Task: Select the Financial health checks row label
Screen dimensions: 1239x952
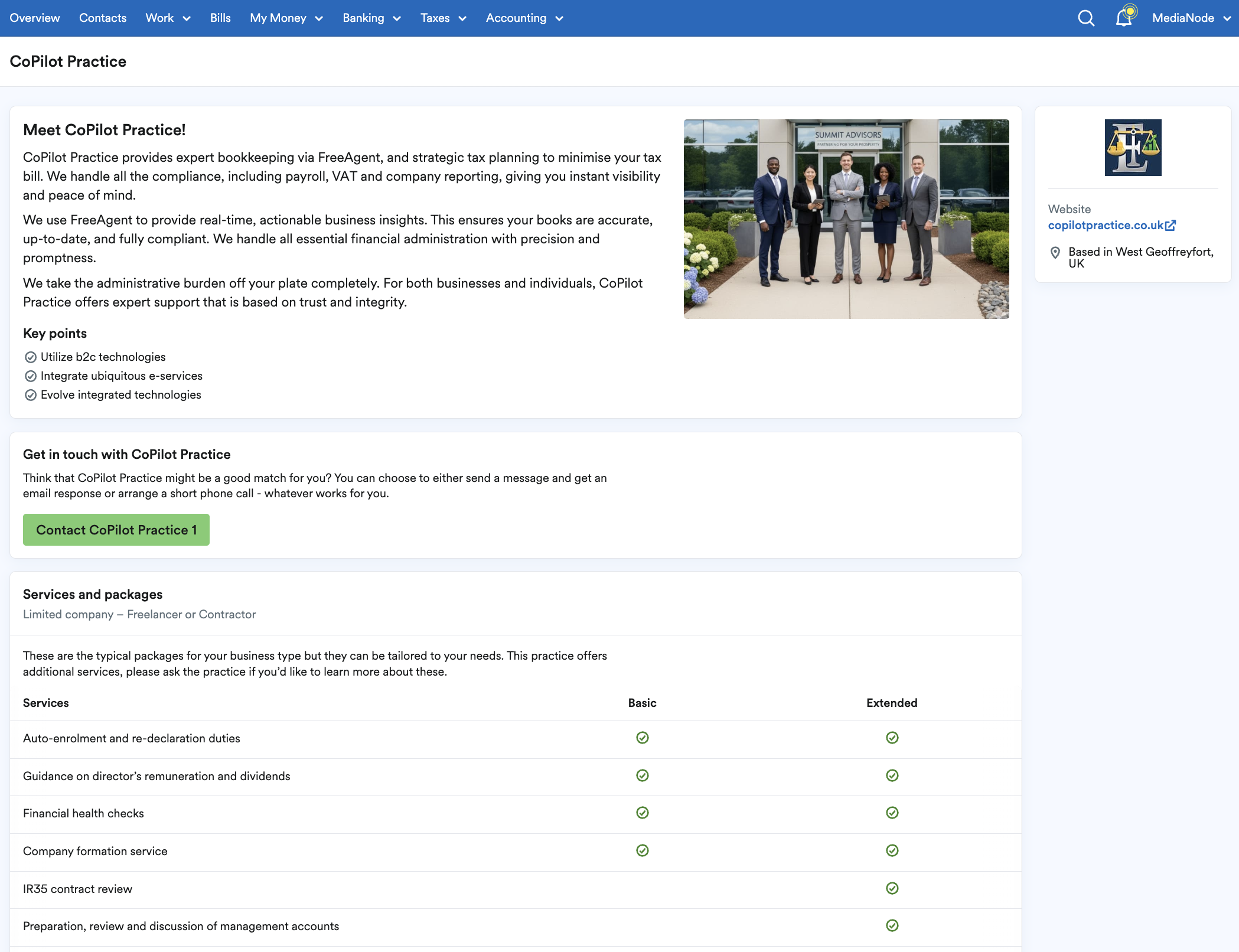Action: pyautogui.click(x=83, y=813)
